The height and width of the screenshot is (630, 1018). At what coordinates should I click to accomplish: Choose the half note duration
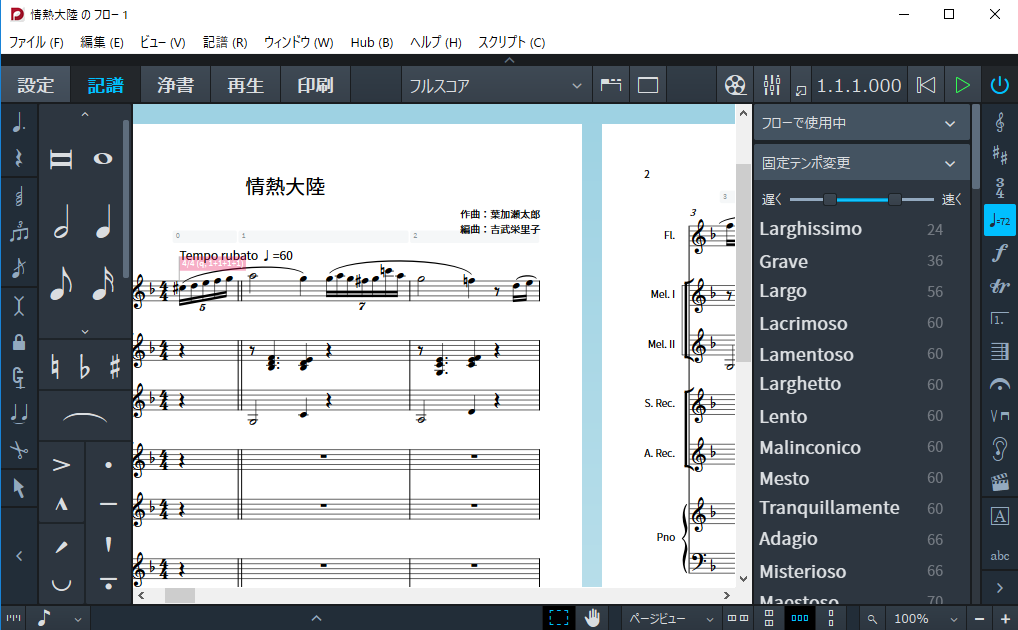pyautogui.click(x=61, y=222)
